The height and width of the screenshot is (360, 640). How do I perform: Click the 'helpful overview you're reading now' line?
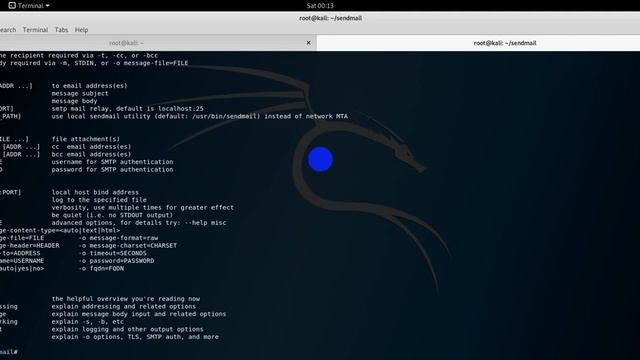pos(126,299)
